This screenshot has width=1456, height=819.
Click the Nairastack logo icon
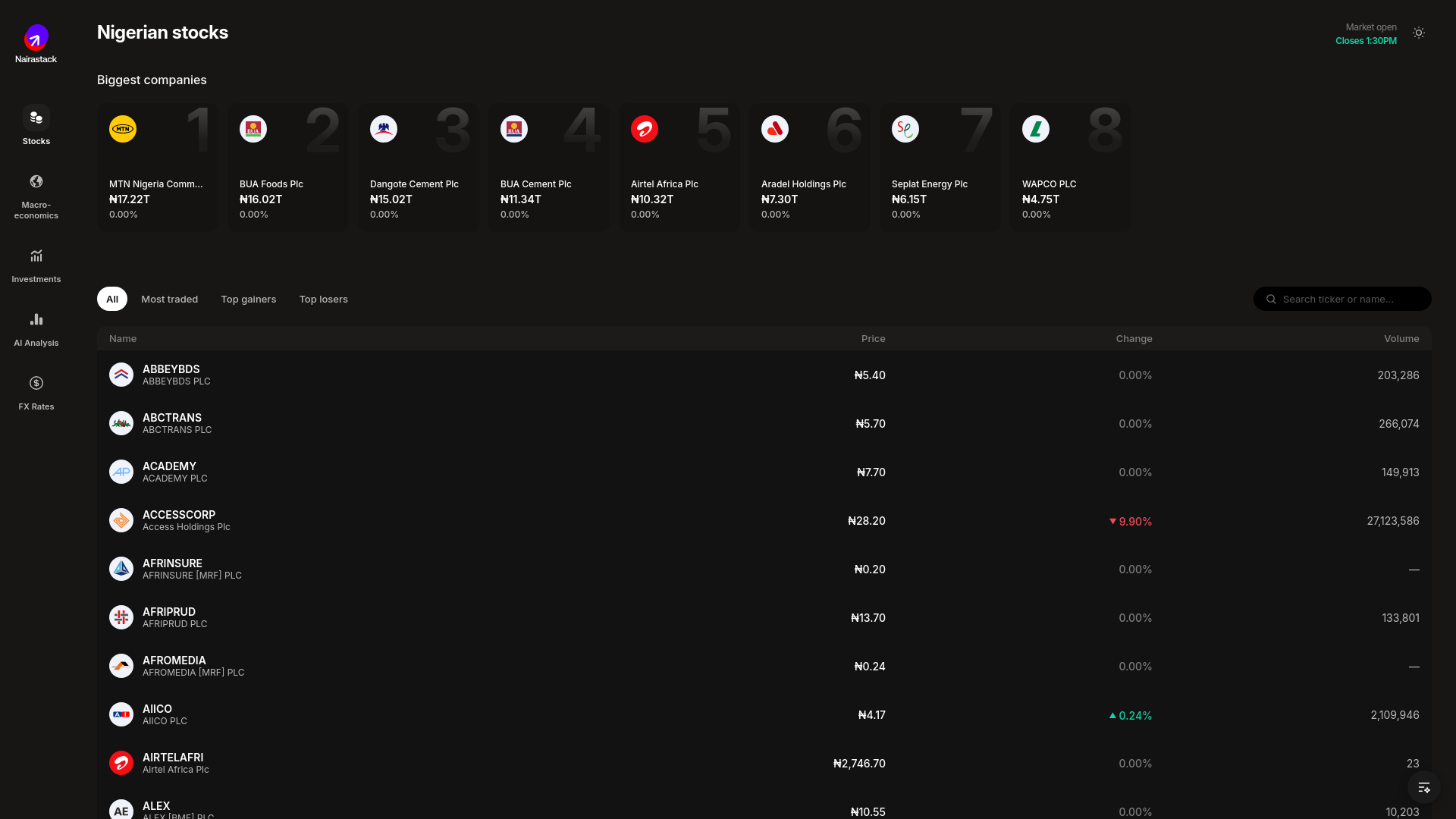(36, 37)
